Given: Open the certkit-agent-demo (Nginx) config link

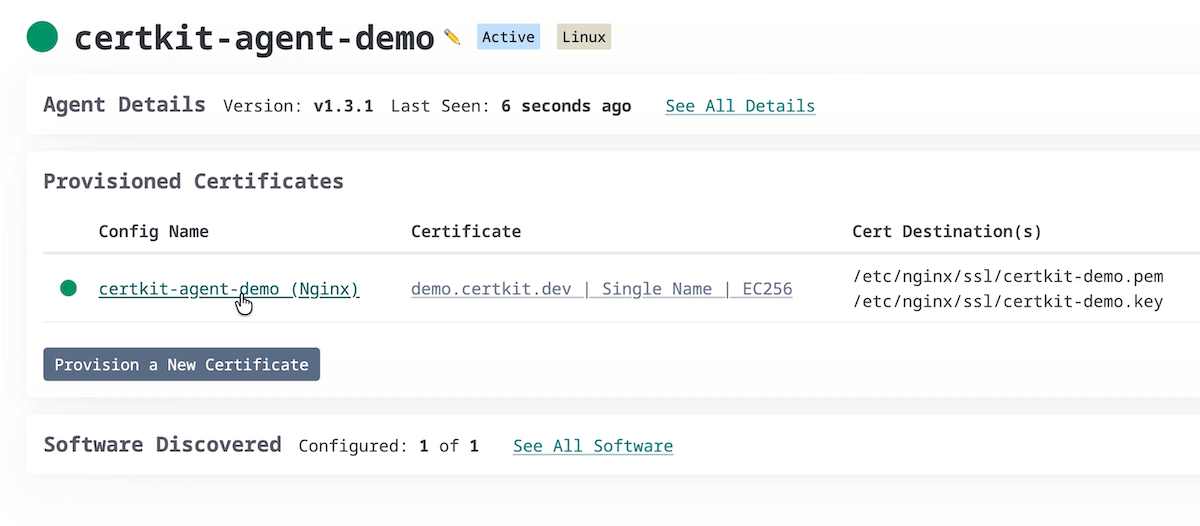Looking at the screenshot, I should pos(229,289).
